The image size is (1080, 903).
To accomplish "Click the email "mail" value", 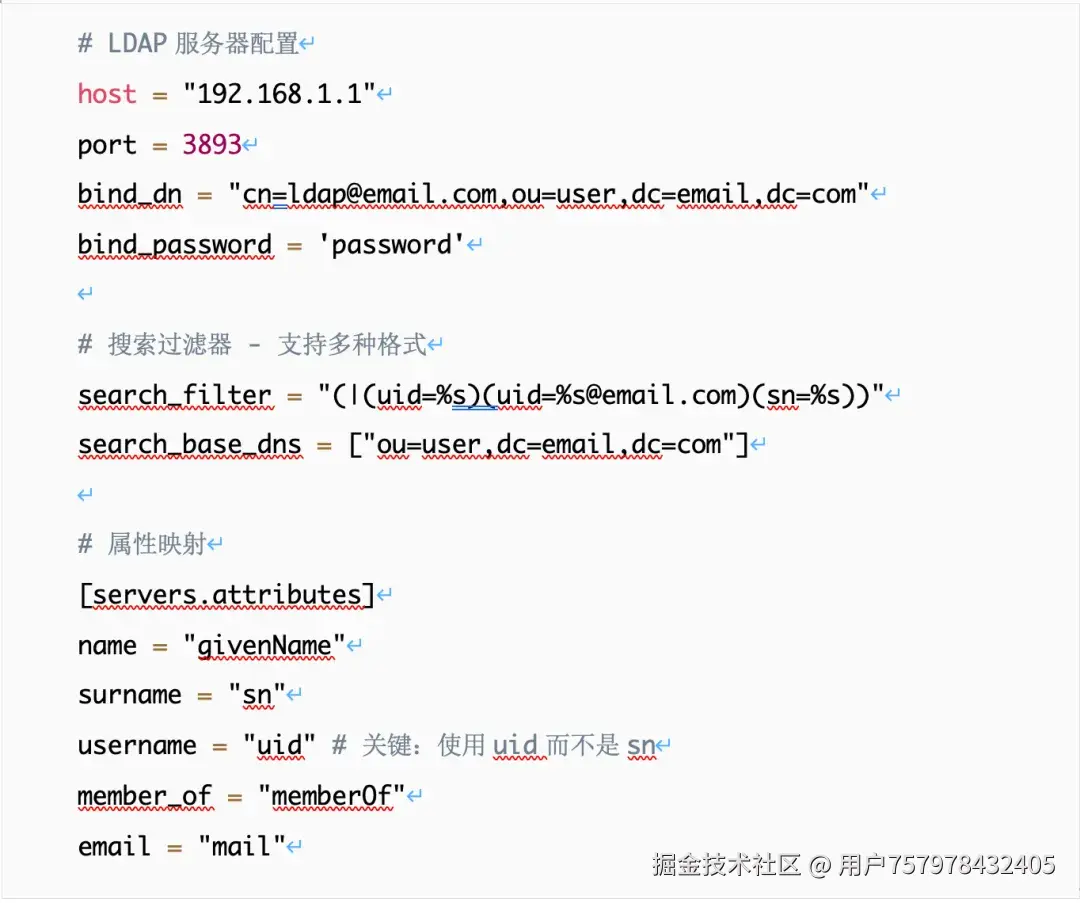I will point(241,846).
